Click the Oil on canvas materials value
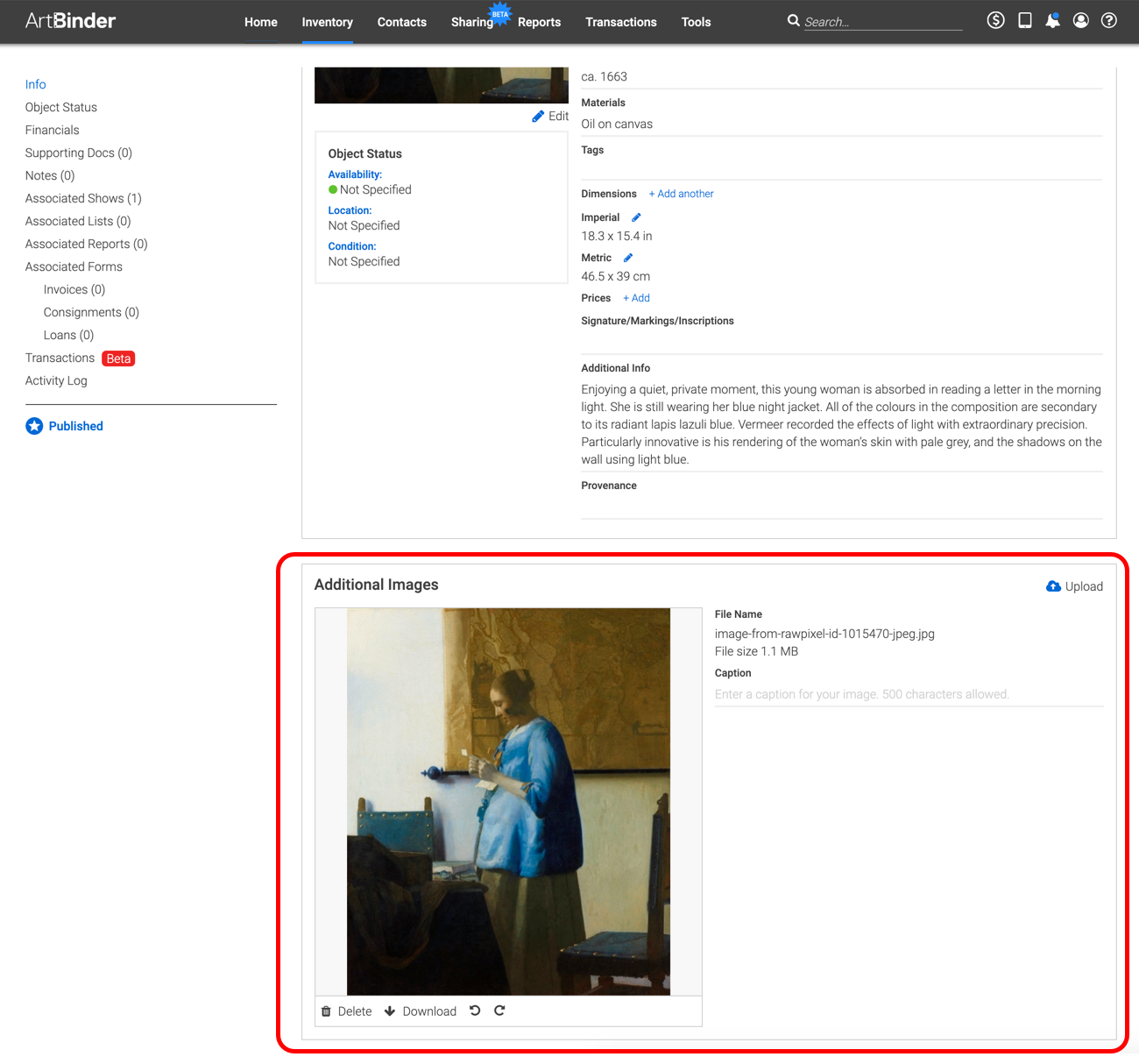1139x1064 pixels. tap(617, 124)
